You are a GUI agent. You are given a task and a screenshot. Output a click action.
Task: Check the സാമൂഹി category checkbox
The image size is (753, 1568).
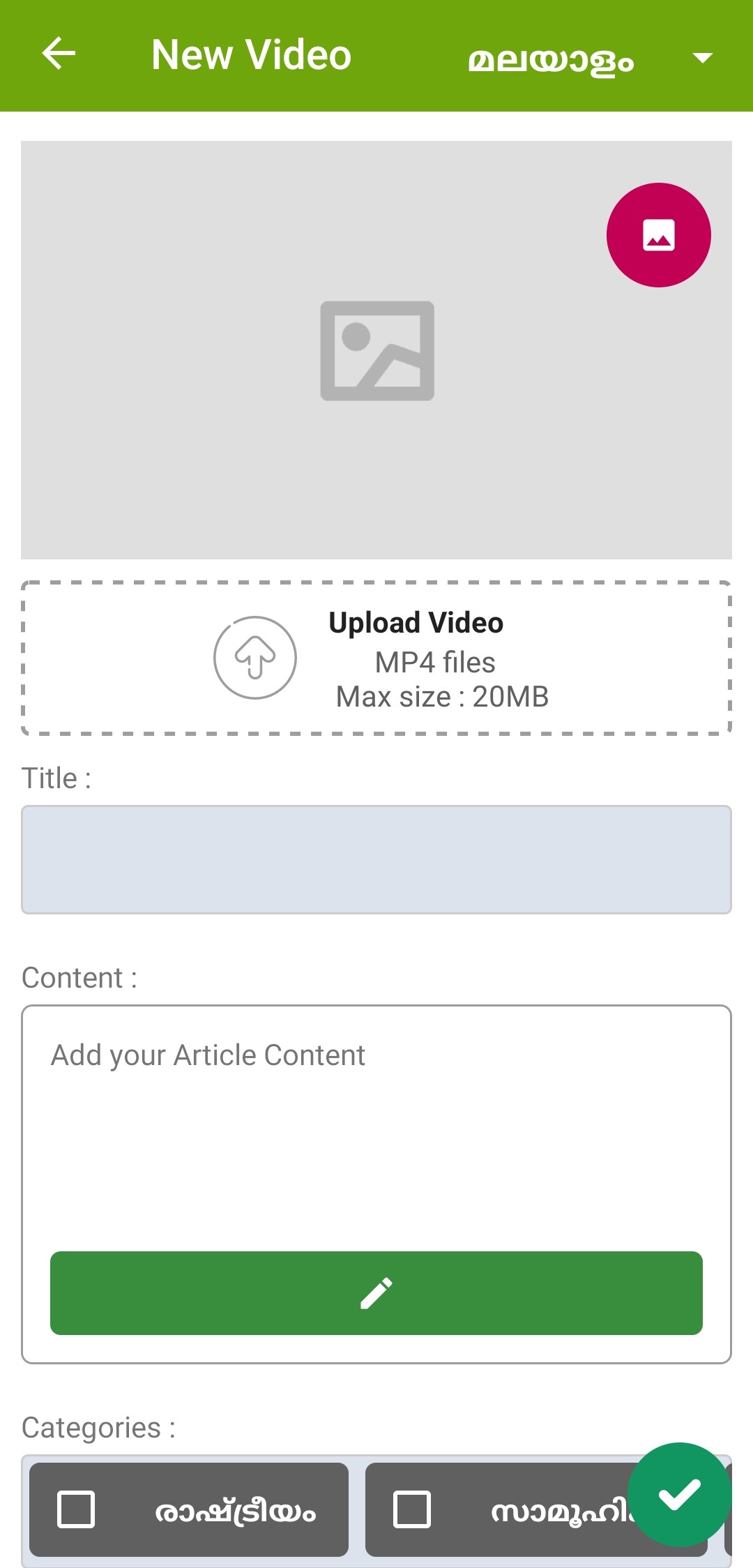tap(412, 1509)
